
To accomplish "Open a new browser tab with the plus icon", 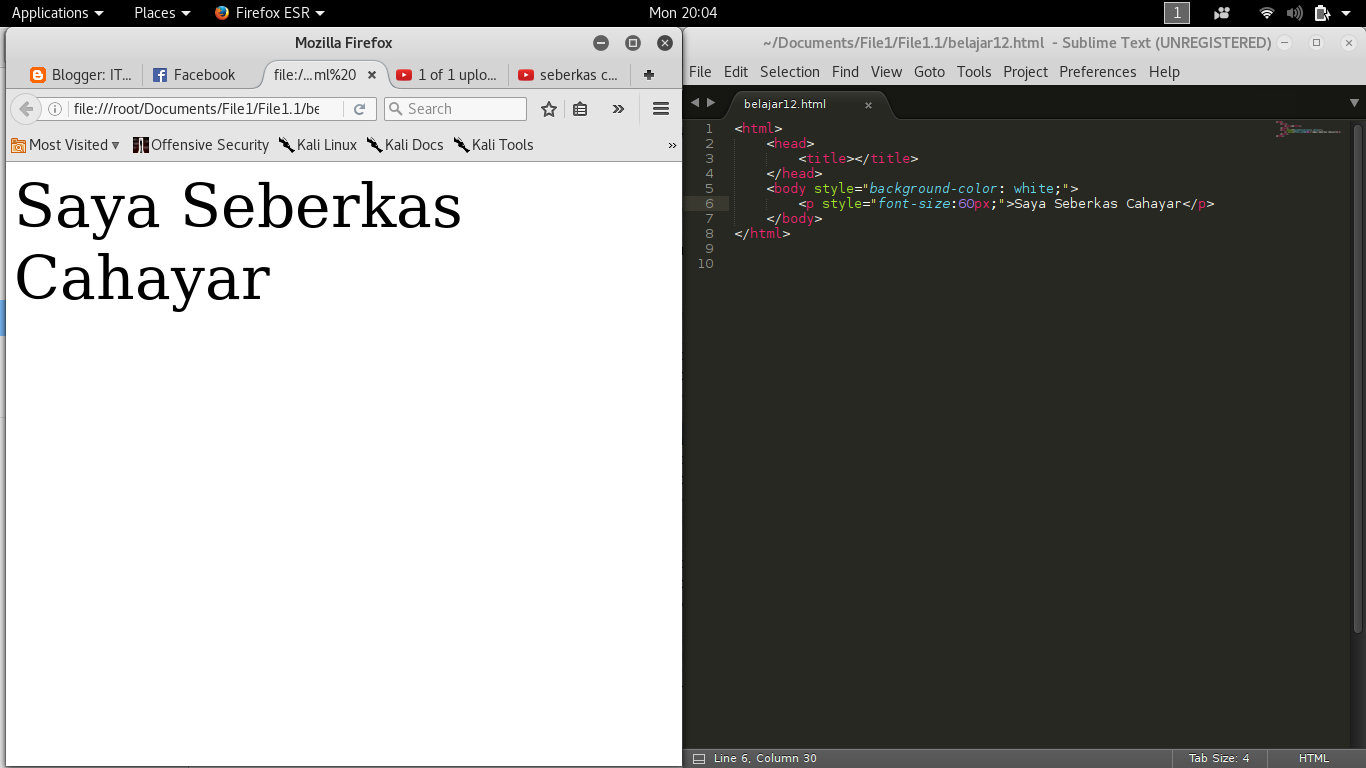I will click(648, 74).
